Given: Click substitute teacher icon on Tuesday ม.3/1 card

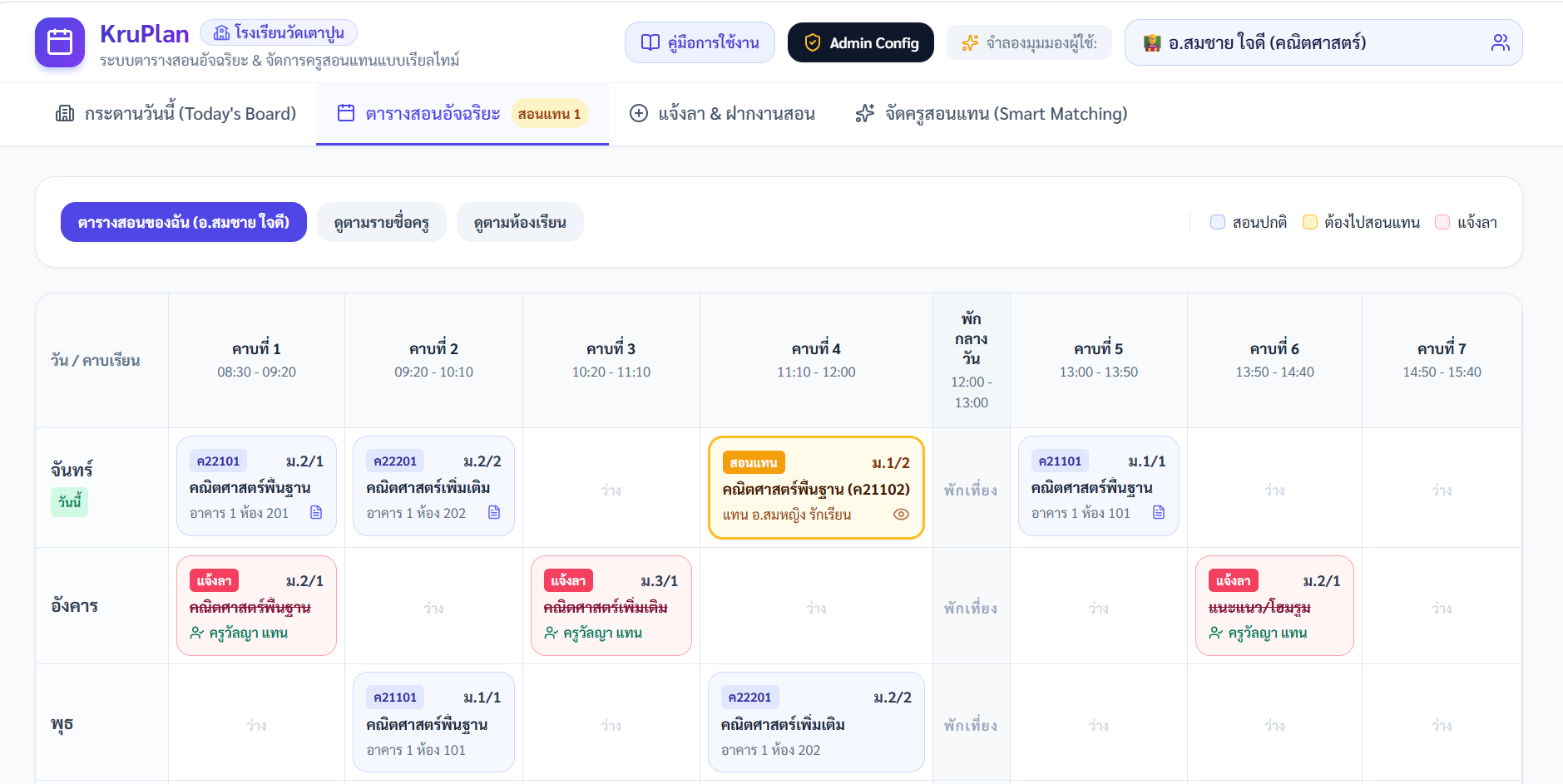Looking at the screenshot, I should point(551,633).
